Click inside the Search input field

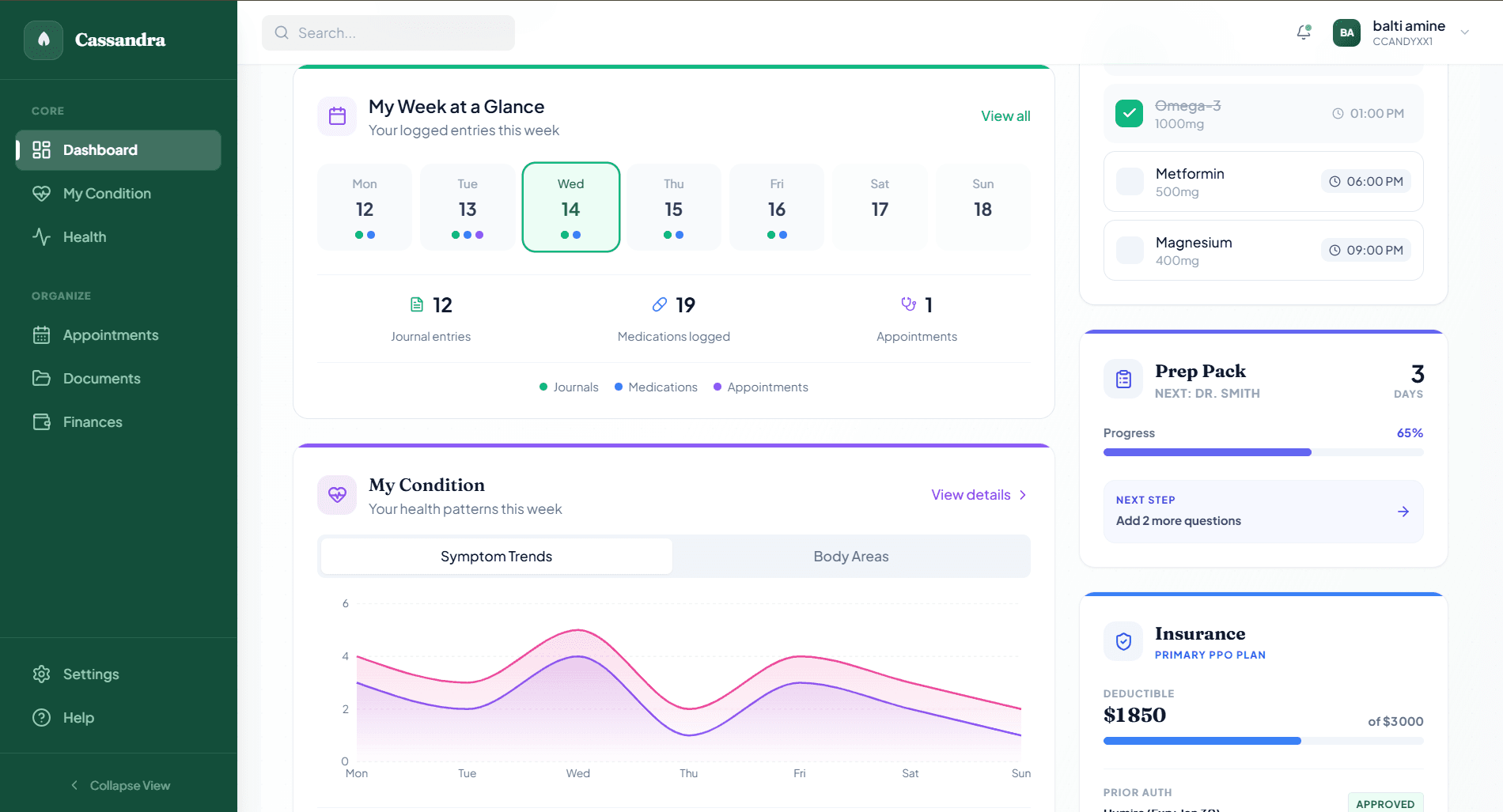[x=388, y=32]
